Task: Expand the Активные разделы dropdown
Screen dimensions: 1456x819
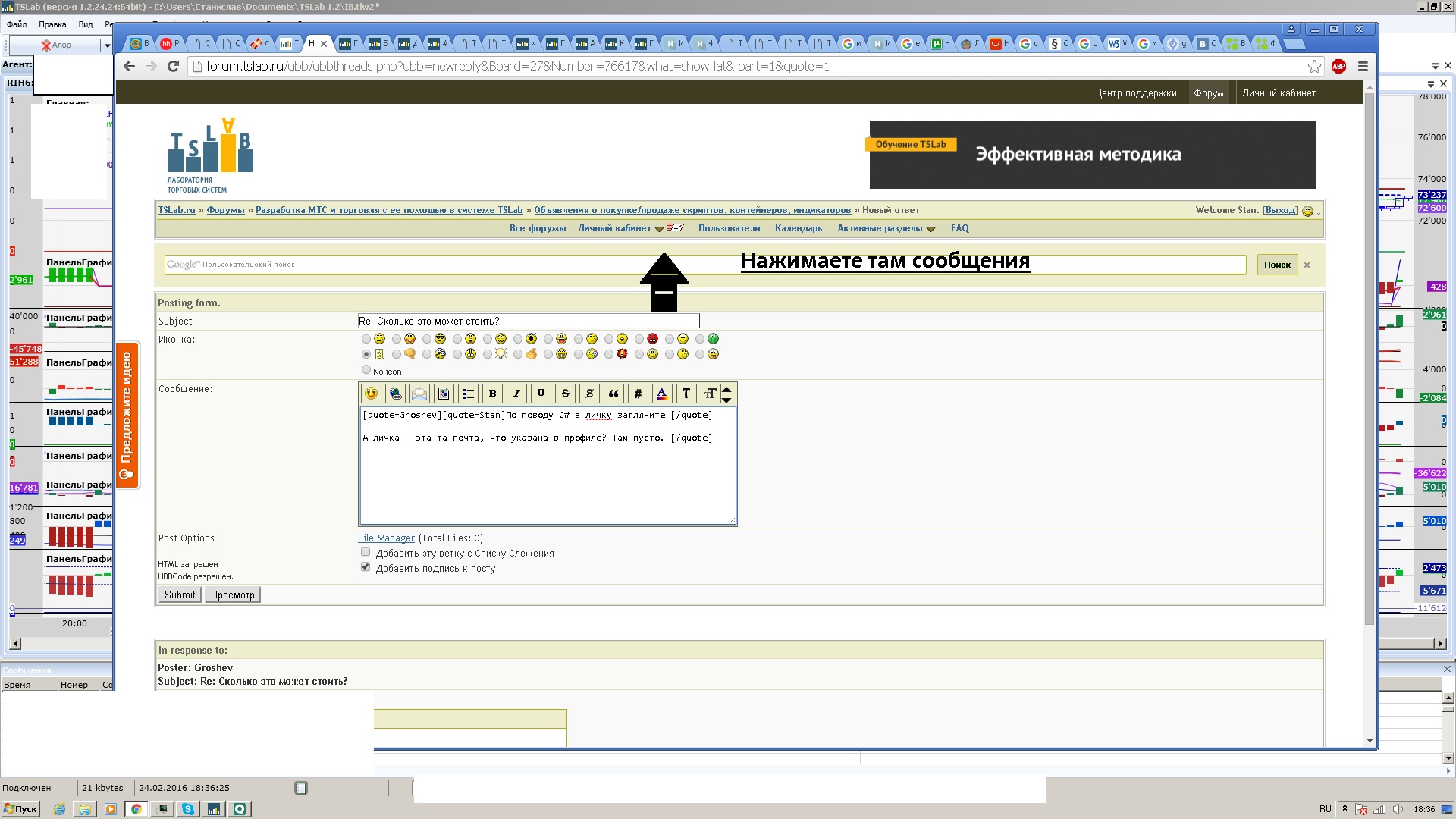Action: [931, 229]
